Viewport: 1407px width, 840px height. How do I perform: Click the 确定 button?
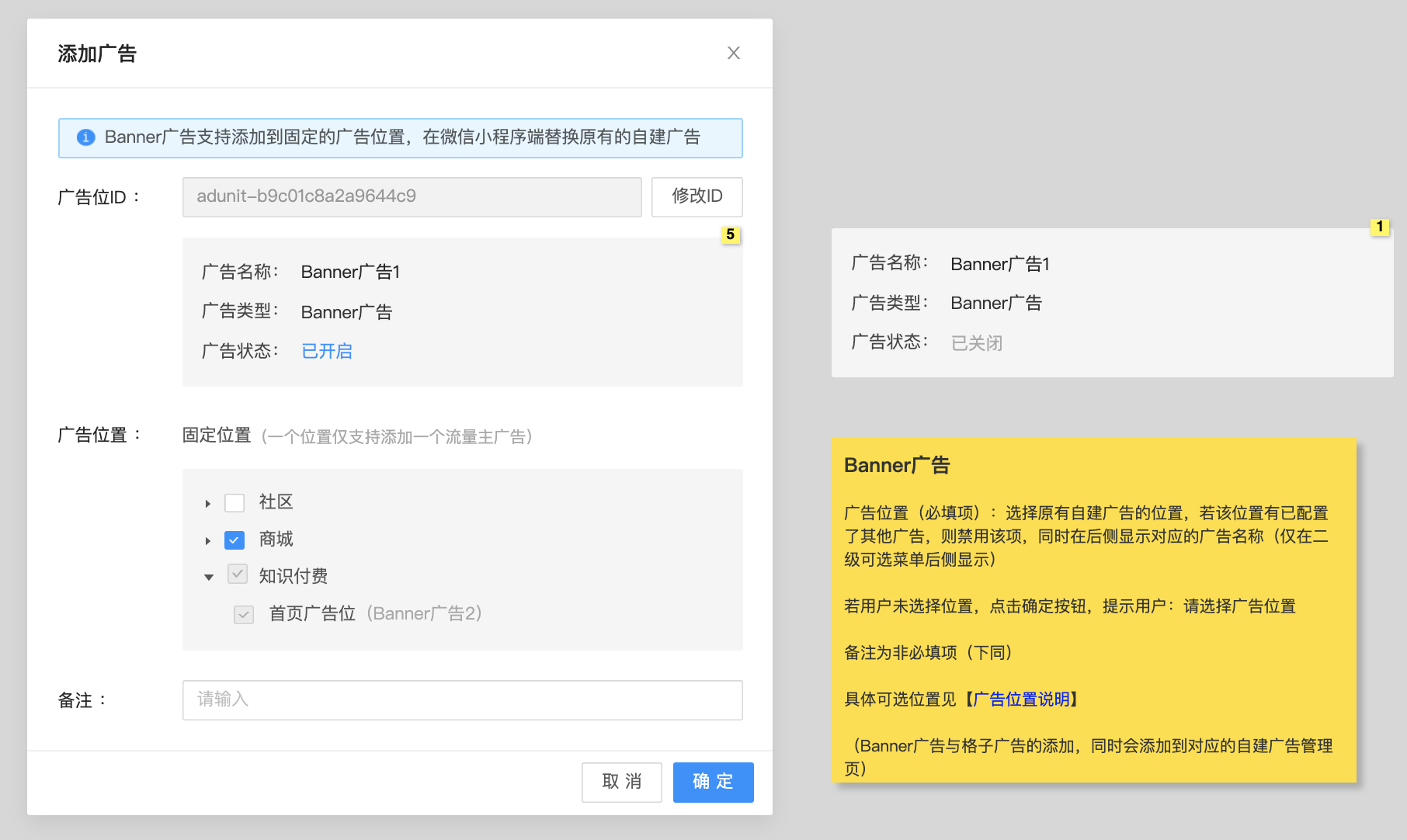(x=713, y=782)
